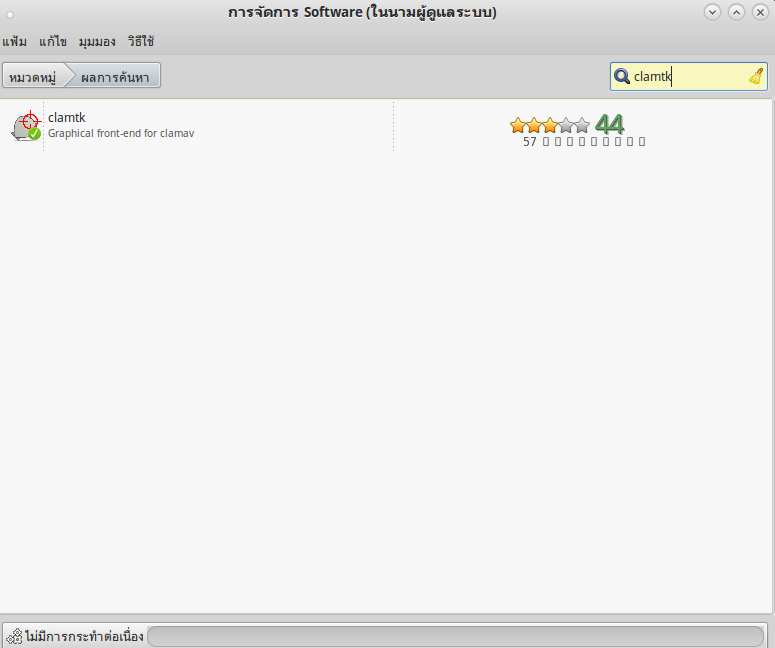775x648 pixels.
Task: Select the clamtk result name
Action: [x=67, y=118]
